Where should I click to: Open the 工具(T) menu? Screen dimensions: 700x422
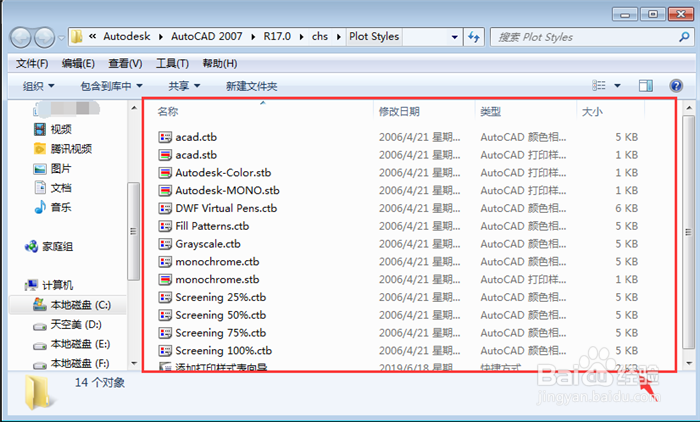coord(172,64)
